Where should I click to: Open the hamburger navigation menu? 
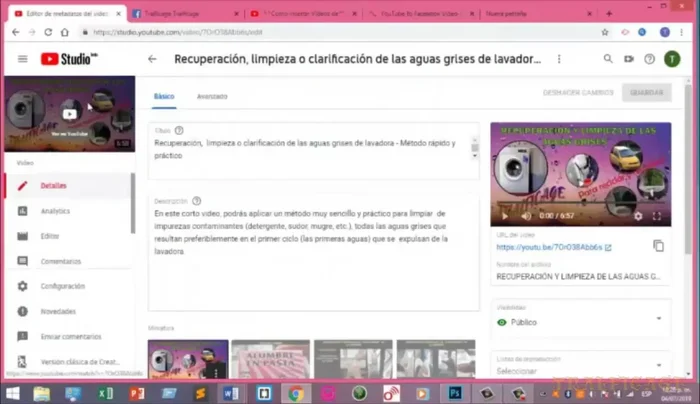[x=22, y=59]
